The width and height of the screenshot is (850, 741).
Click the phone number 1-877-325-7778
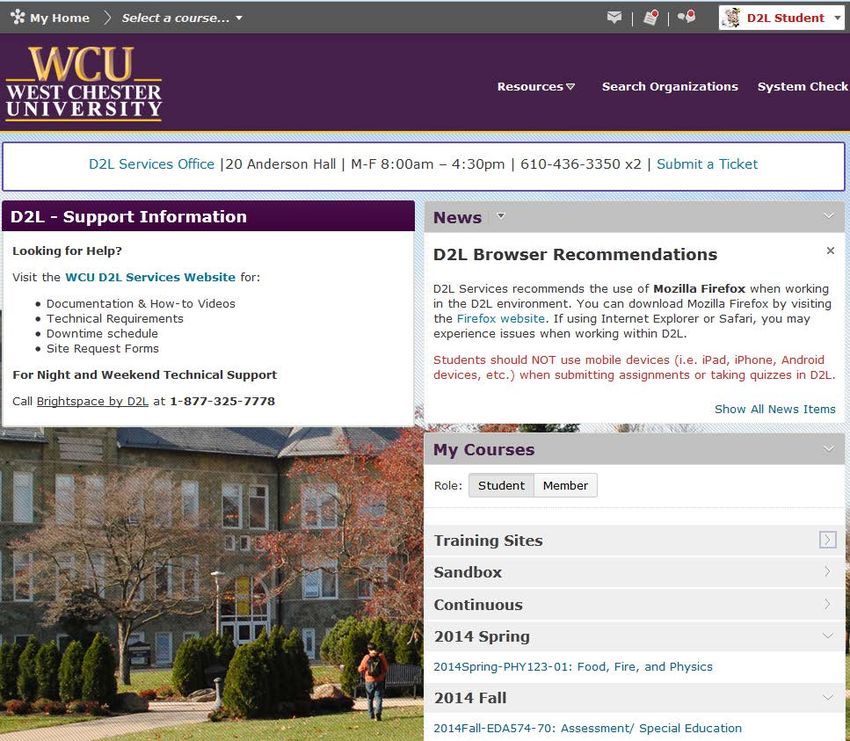click(222, 401)
